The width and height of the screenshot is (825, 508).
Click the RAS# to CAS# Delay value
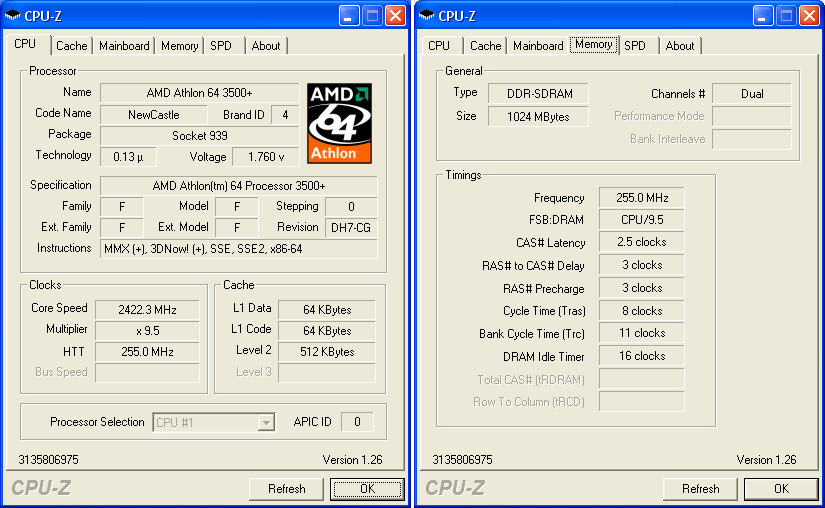coord(642,265)
